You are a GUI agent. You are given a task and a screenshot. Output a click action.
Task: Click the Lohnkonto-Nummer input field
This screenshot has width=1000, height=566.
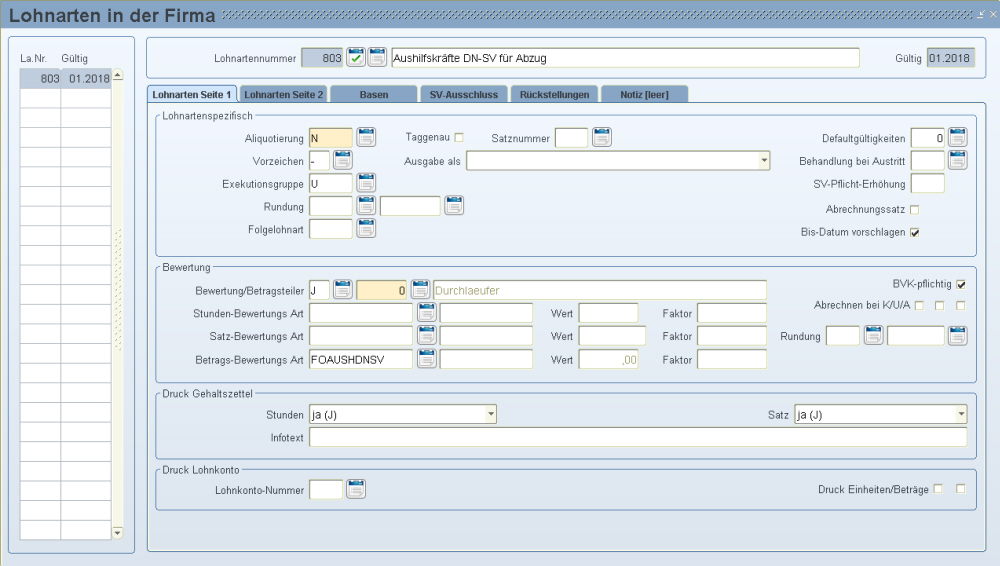[x=326, y=490]
